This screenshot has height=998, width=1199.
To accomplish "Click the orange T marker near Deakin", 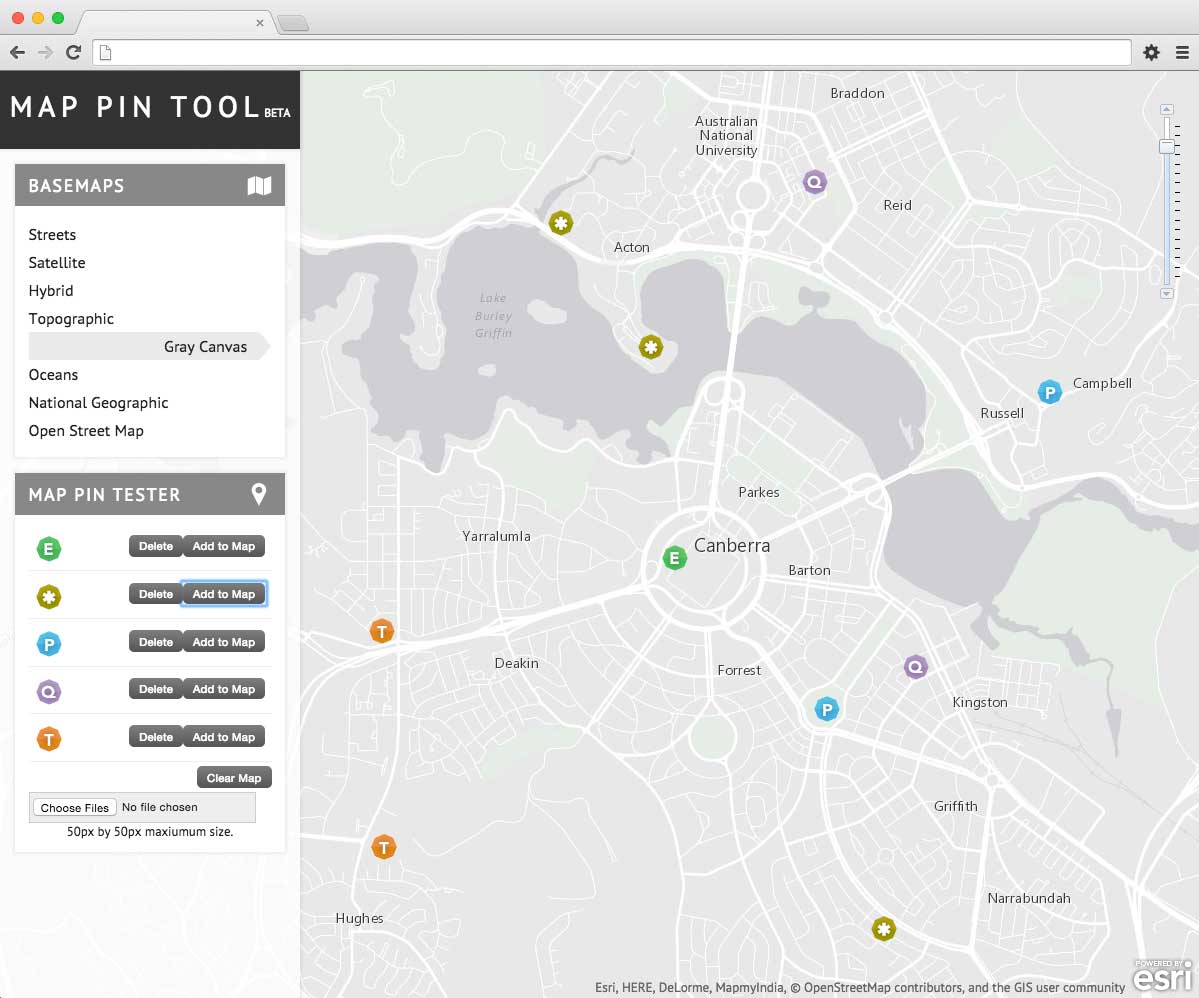I will pos(382,631).
